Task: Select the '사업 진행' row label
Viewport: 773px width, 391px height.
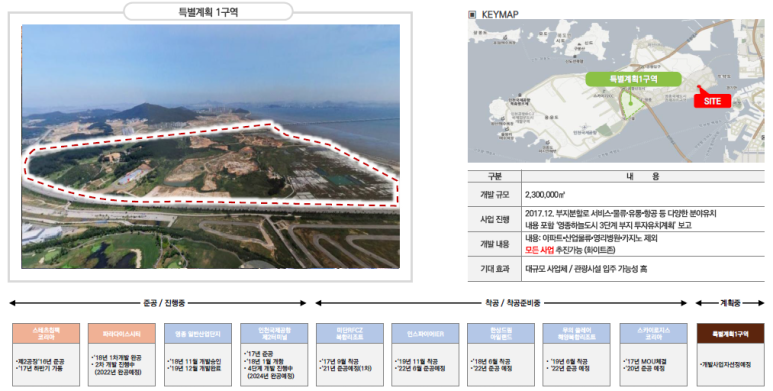Action: point(494,219)
